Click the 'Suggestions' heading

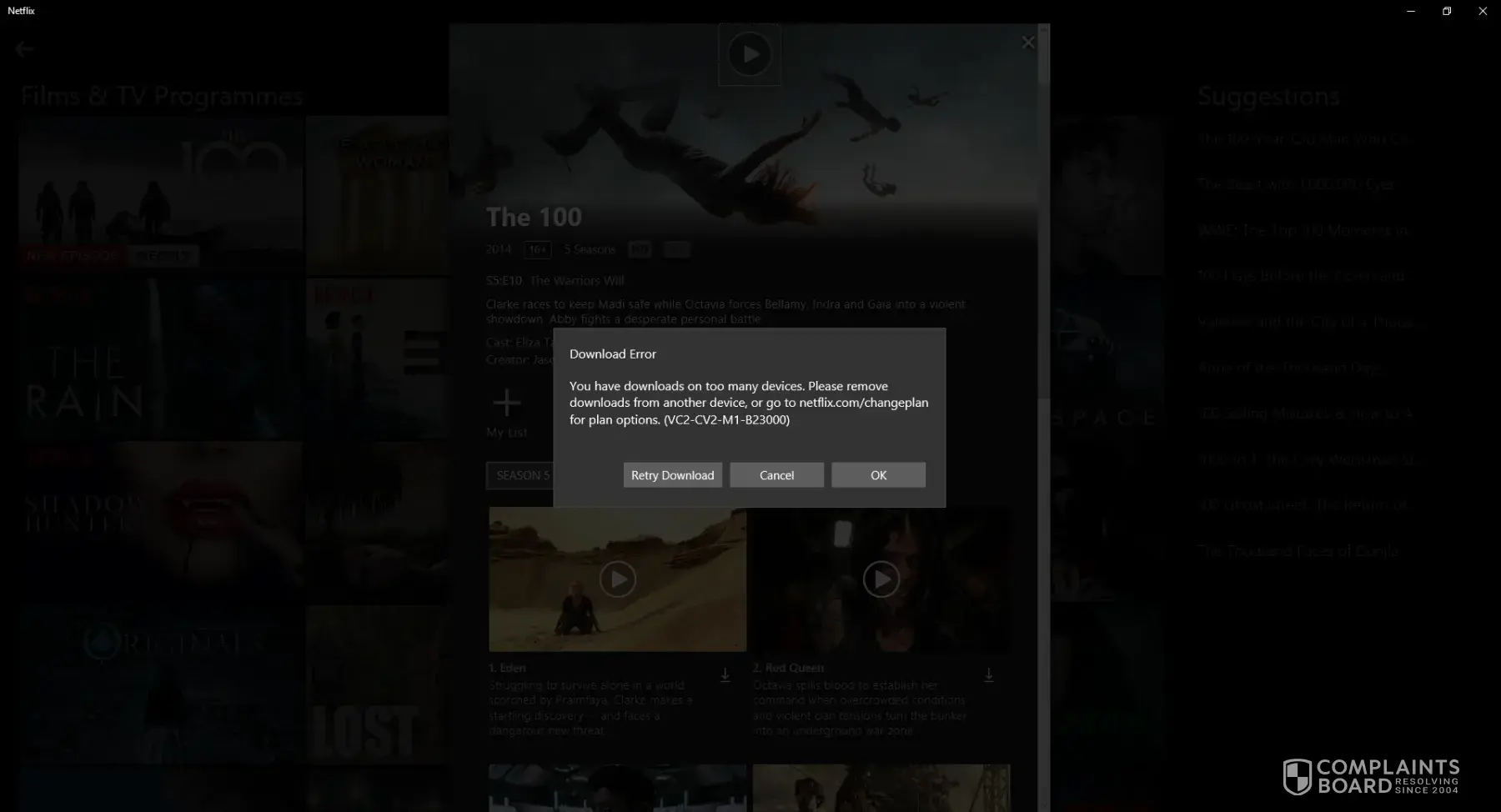pyautogui.click(x=1268, y=97)
